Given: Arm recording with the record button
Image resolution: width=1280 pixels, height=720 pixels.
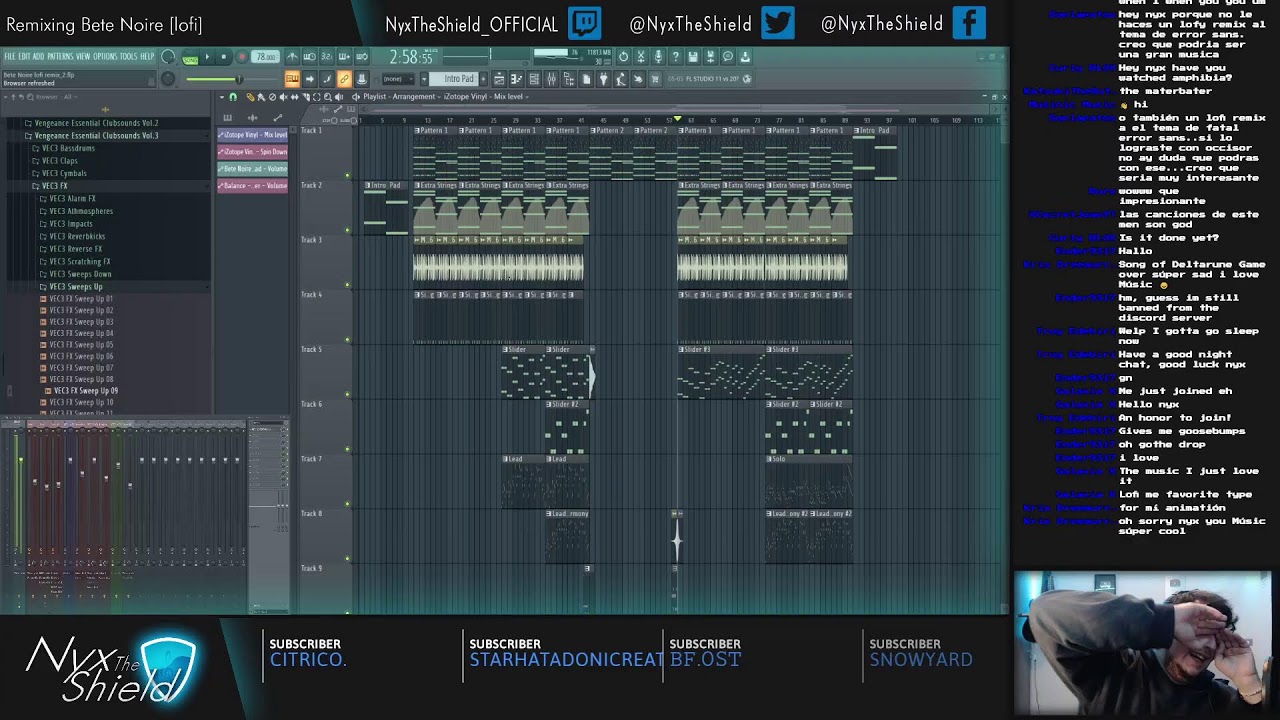Looking at the screenshot, I should [x=242, y=57].
